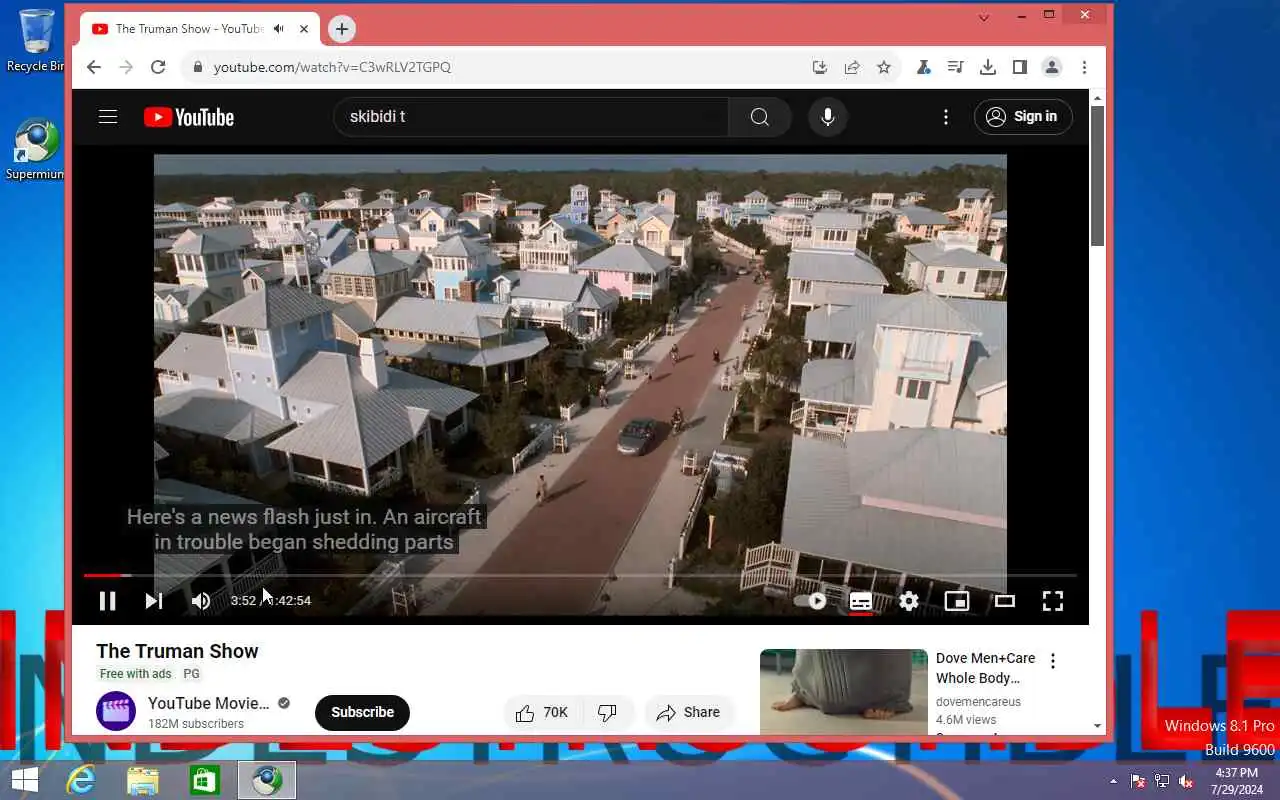This screenshot has width=1280, height=800.
Task: Go to YouTube home via logo
Action: coord(188,117)
